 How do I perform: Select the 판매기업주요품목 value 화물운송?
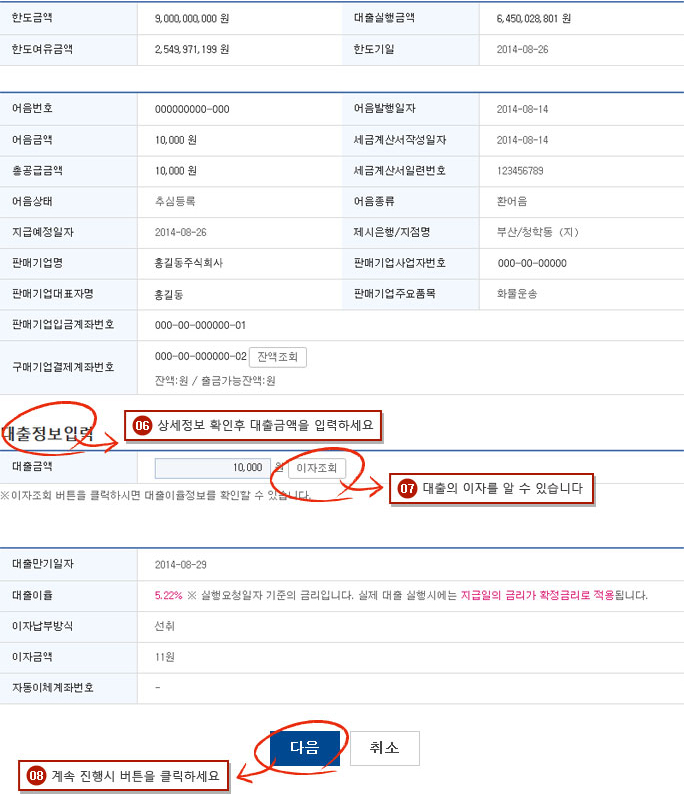pyautogui.click(x=517, y=294)
